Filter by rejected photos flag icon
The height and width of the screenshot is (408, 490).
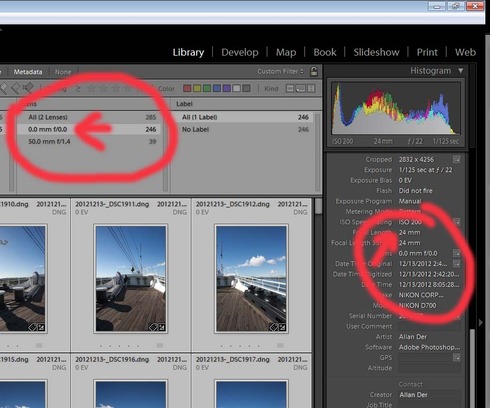[x=28, y=88]
